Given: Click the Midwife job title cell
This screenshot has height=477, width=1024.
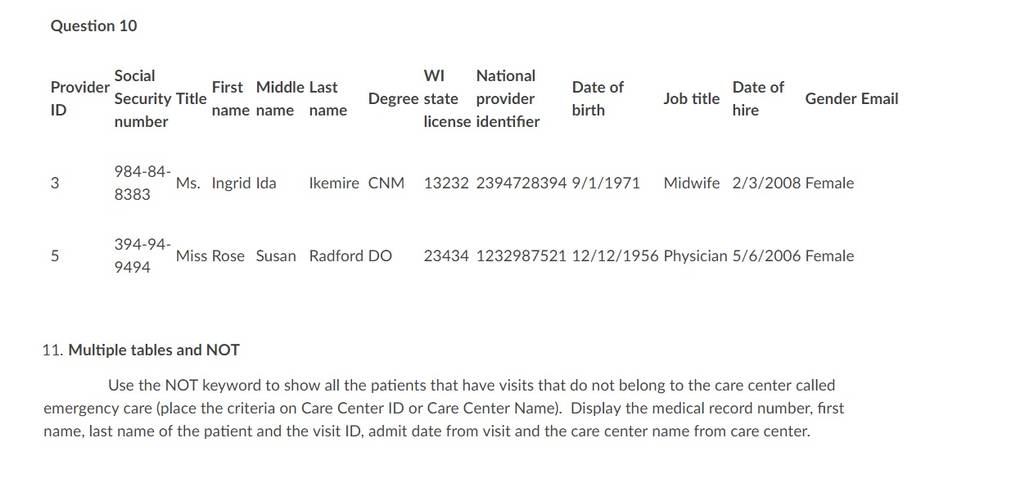Looking at the screenshot, I should click(x=692, y=183).
